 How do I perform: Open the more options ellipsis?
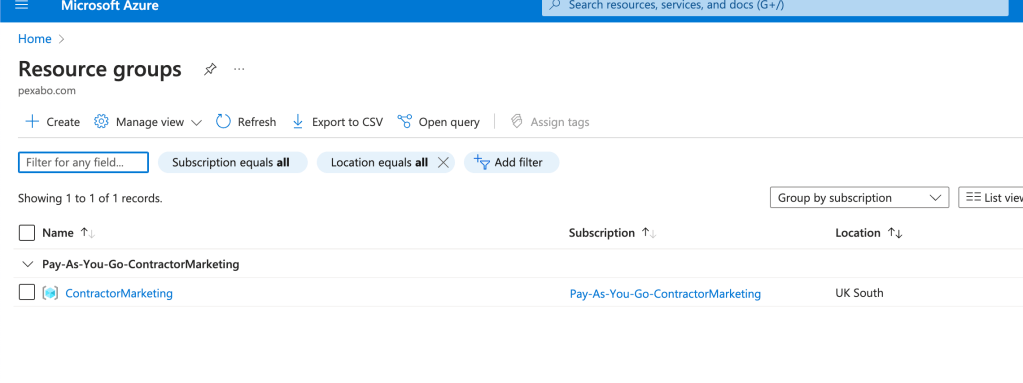[x=239, y=69]
